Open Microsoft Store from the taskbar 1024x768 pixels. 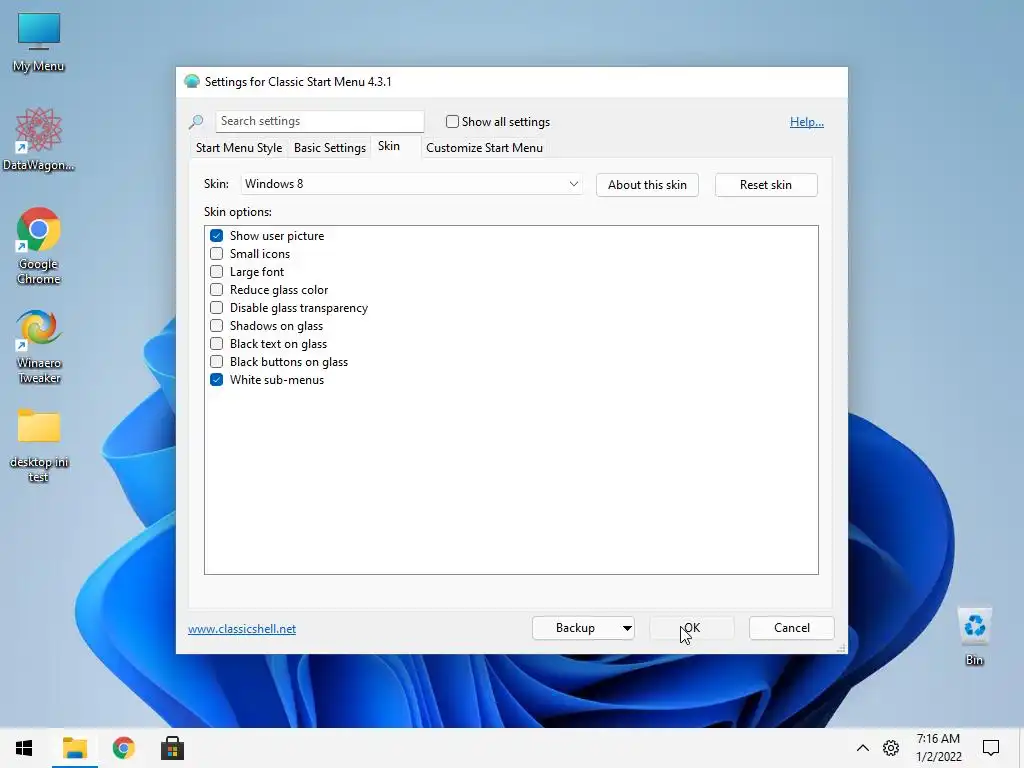[x=172, y=748]
